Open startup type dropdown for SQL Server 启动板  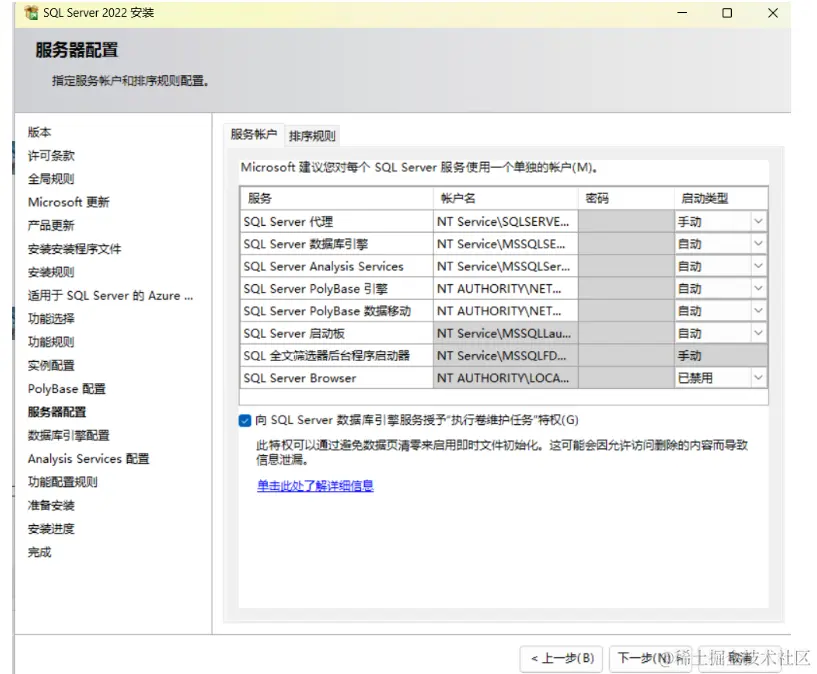click(758, 333)
